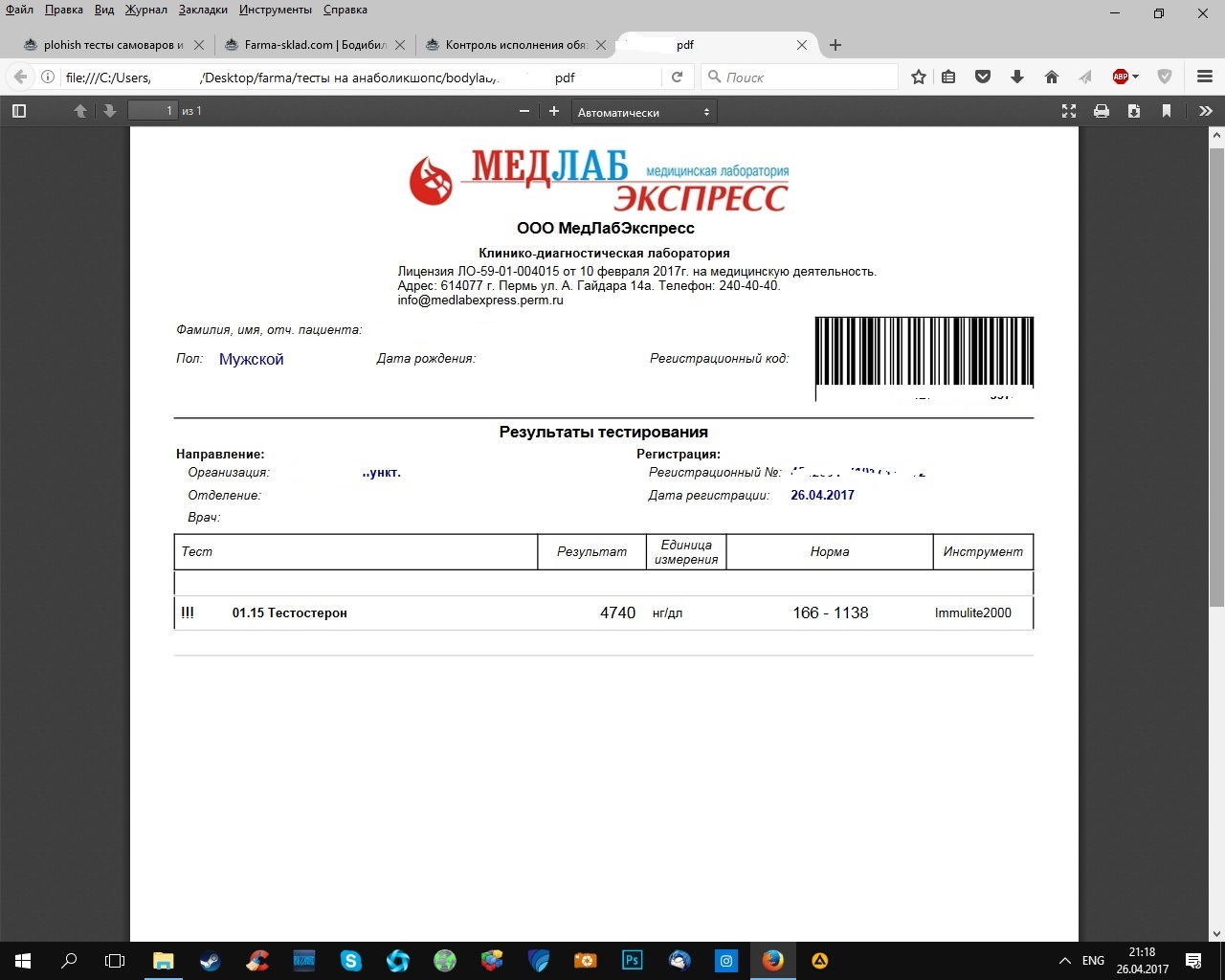Open tracking protection shield settings
The width and height of the screenshot is (1225, 980).
coord(1165,77)
